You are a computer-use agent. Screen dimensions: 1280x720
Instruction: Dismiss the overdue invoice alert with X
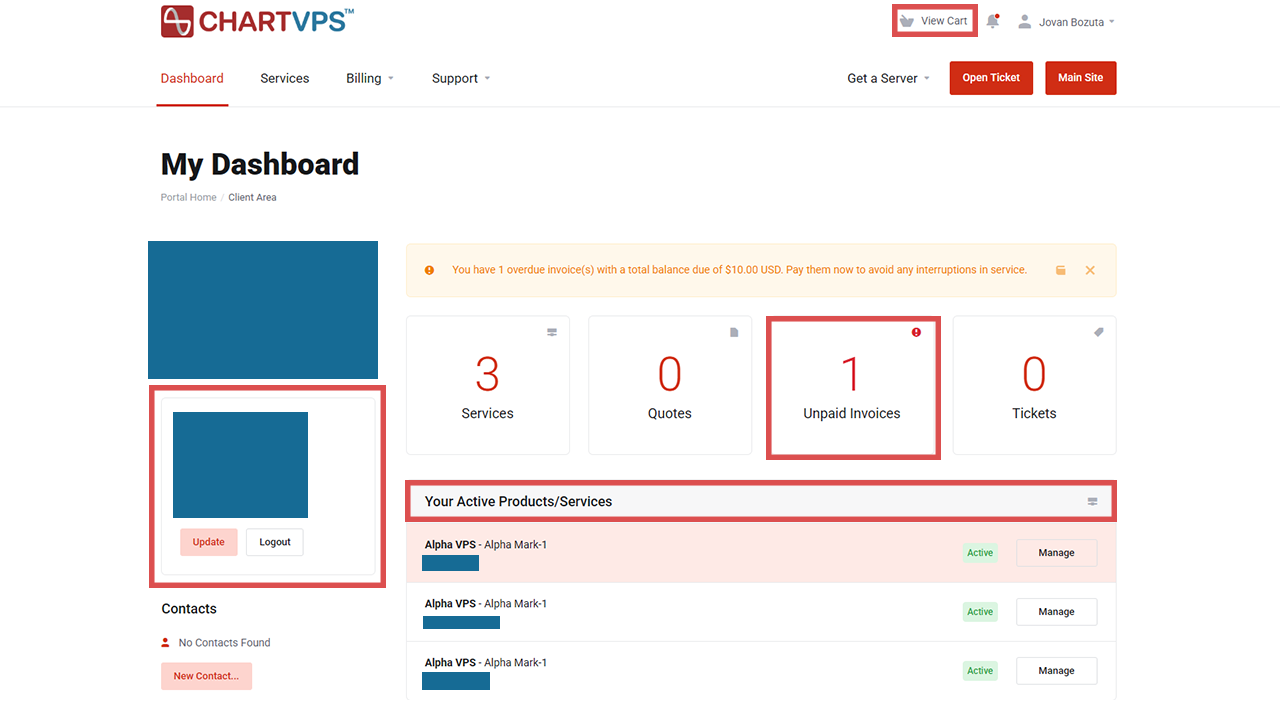[x=1090, y=270]
